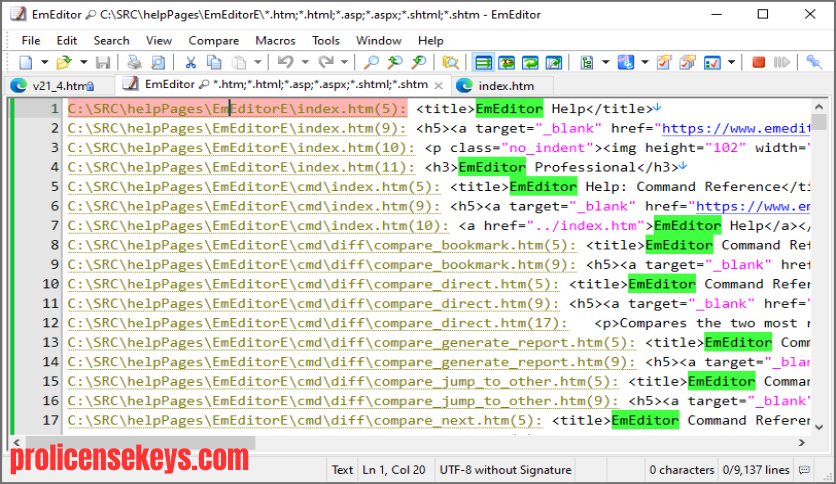Open the Edit menu
This screenshot has height=484, width=836.
click(x=67, y=41)
